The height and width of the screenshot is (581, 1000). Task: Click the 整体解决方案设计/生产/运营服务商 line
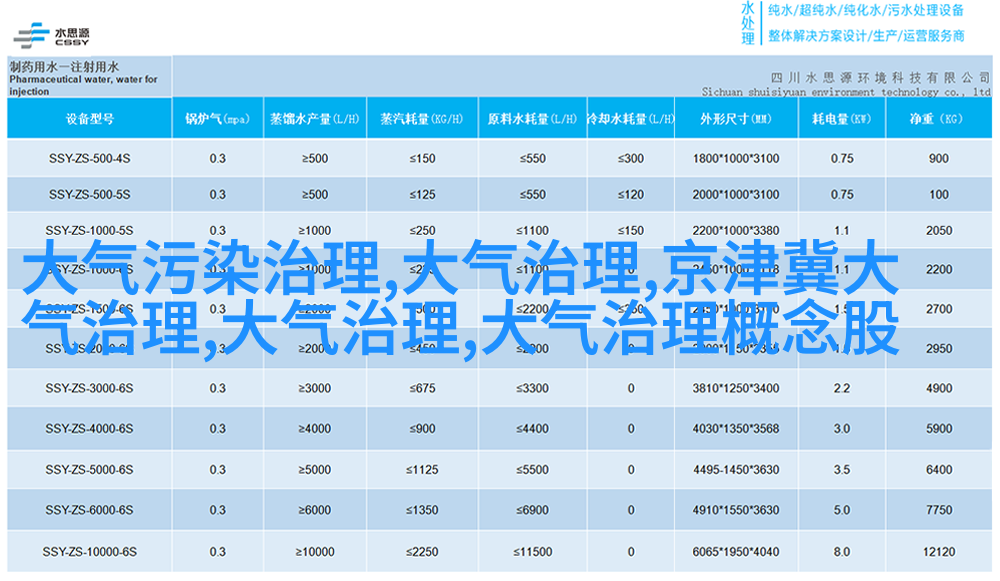(866, 36)
